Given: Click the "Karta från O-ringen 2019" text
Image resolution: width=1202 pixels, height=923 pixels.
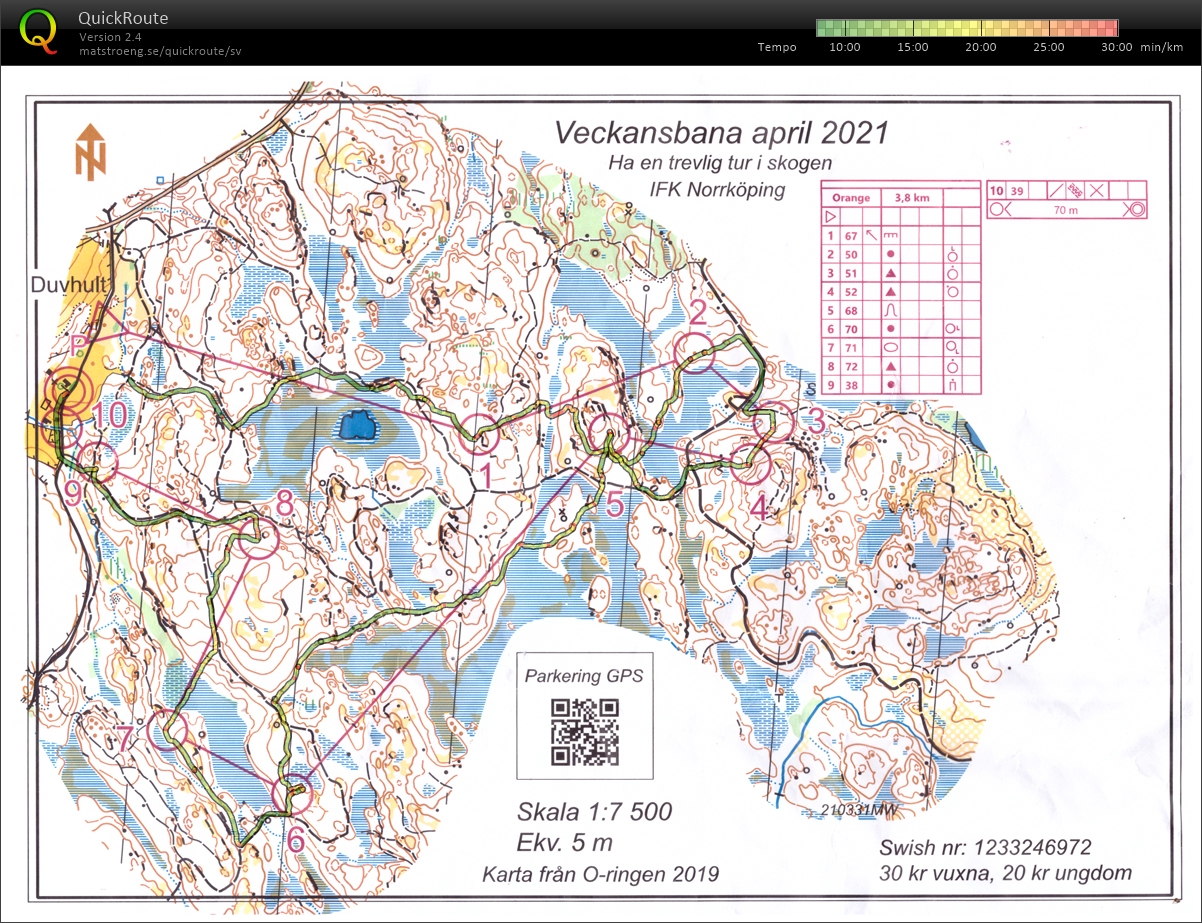Looking at the screenshot, I should pyautogui.click(x=600, y=874).
